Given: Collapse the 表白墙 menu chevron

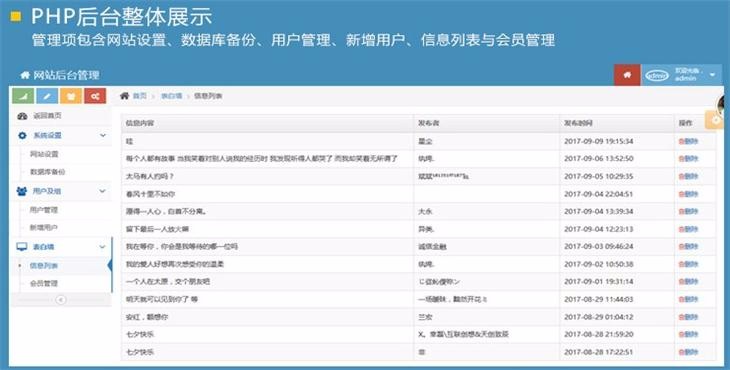Looking at the screenshot, I should (103, 247).
